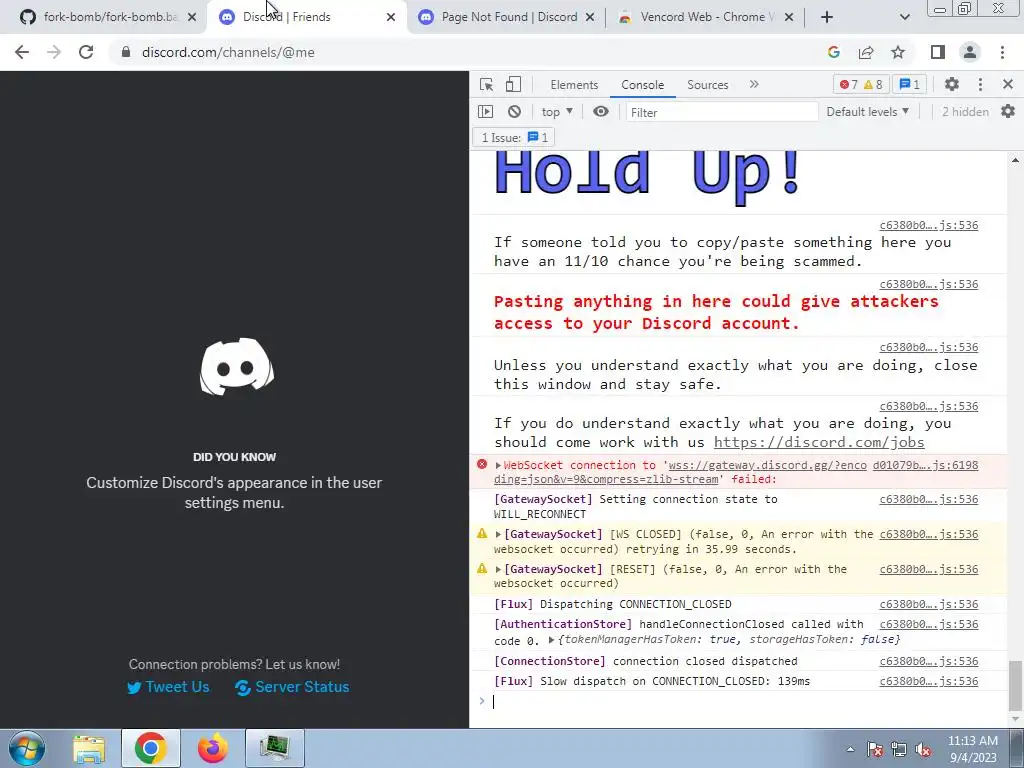This screenshot has width=1024, height=768.
Task: Open the Default levels dropdown
Action: 867,112
